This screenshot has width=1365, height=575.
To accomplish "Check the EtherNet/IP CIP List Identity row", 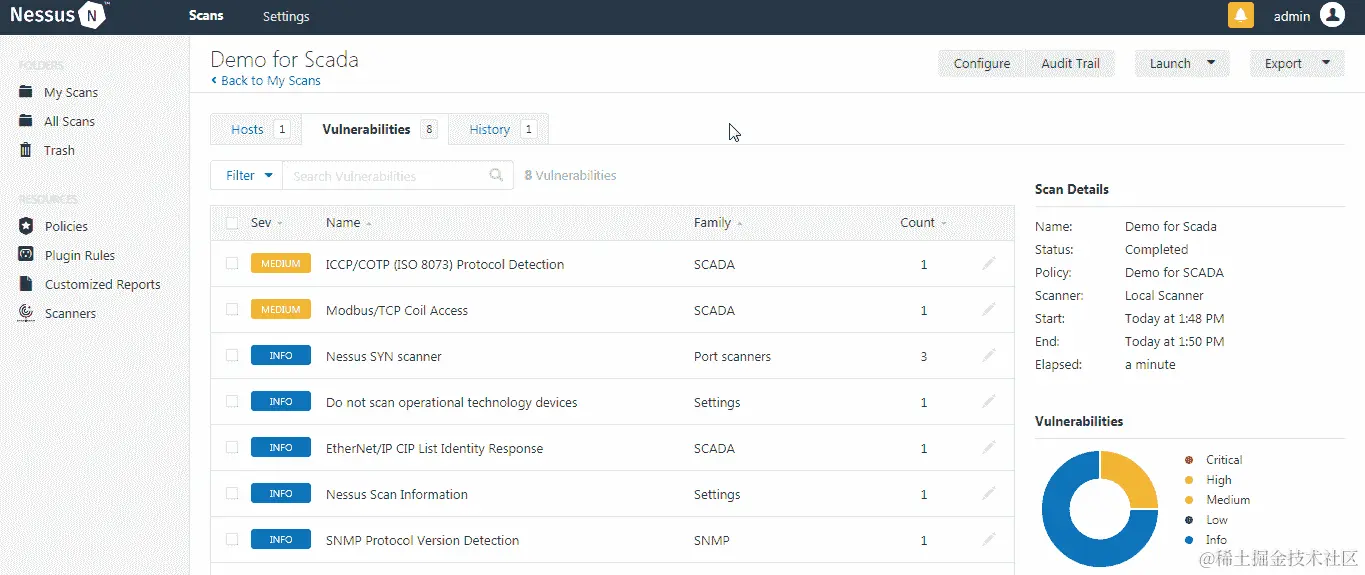I will pyautogui.click(x=232, y=448).
